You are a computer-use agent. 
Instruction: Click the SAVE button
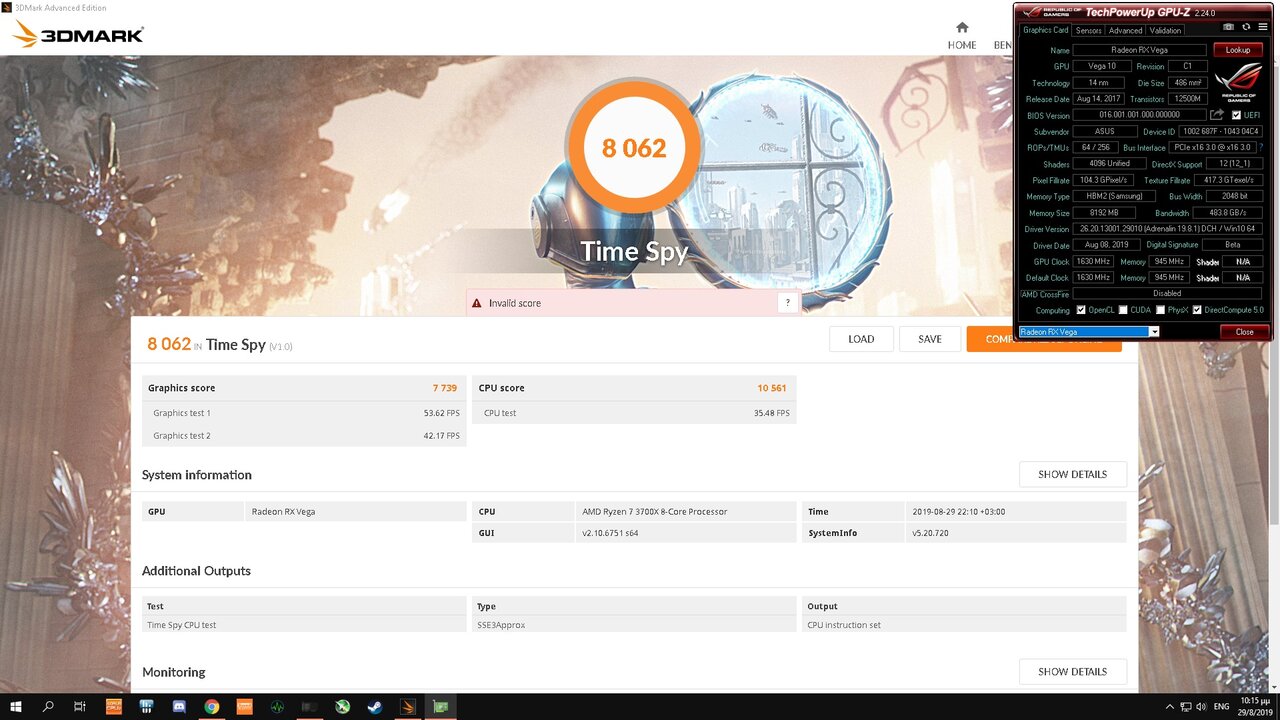click(x=930, y=339)
